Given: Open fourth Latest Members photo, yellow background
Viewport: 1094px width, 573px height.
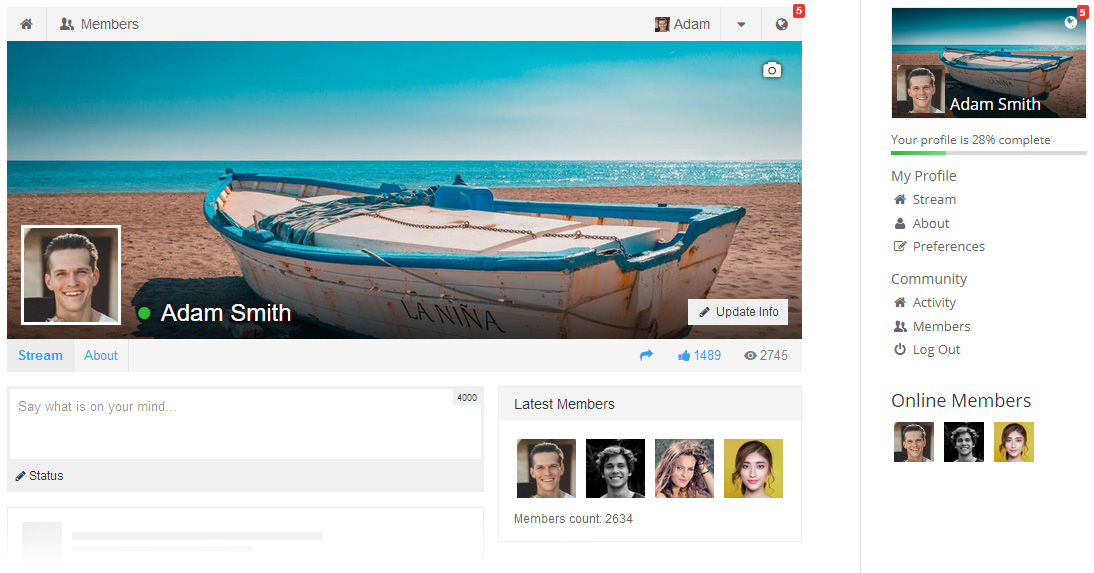Looking at the screenshot, I should (x=754, y=468).
